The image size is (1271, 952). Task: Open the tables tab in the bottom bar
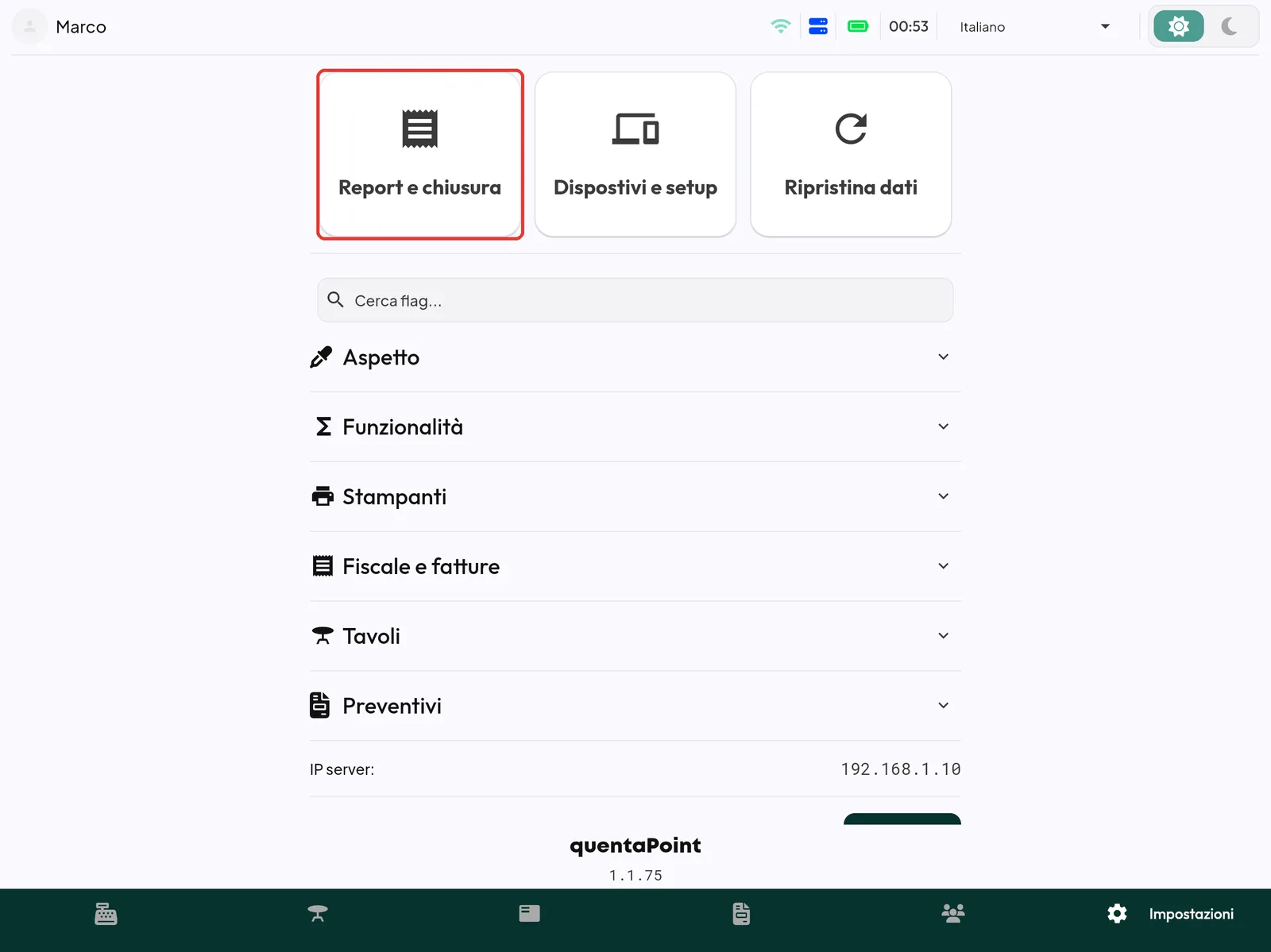click(318, 914)
